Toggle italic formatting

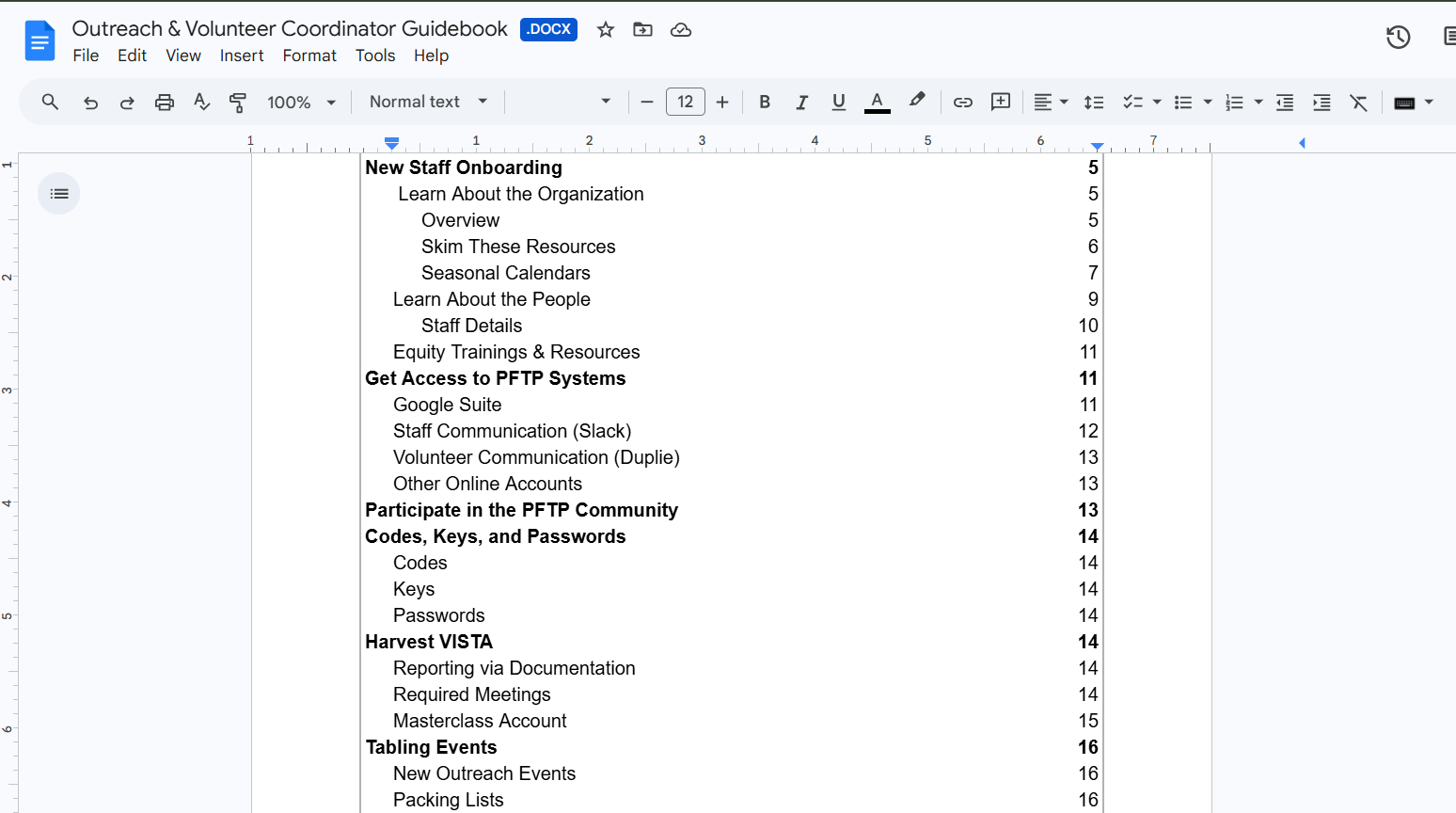click(x=801, y=102)
